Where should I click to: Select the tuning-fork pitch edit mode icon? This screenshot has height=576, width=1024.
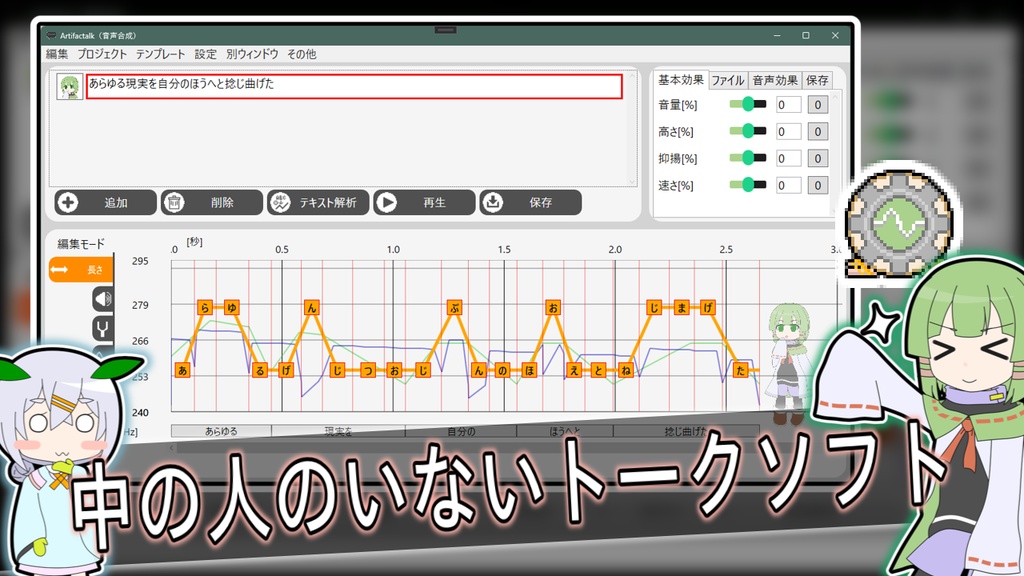(x=103, y=328)
